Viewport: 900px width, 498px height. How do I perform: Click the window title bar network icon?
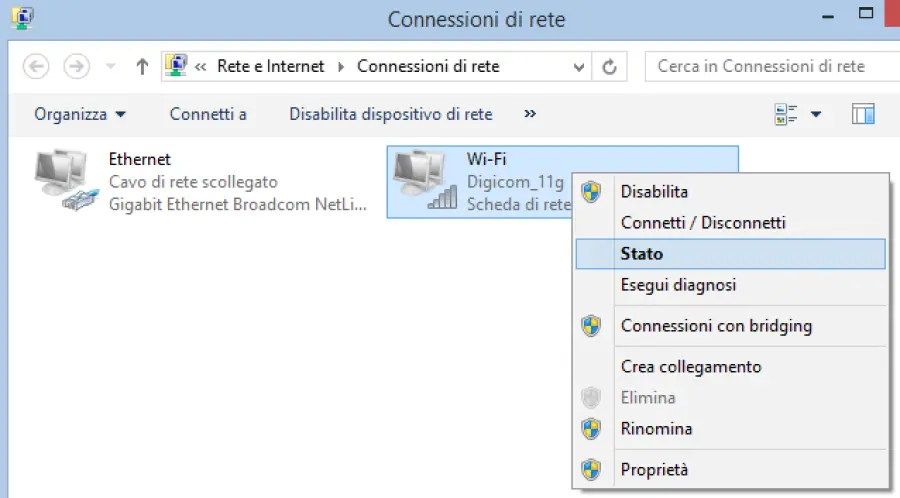coord(22,18)
